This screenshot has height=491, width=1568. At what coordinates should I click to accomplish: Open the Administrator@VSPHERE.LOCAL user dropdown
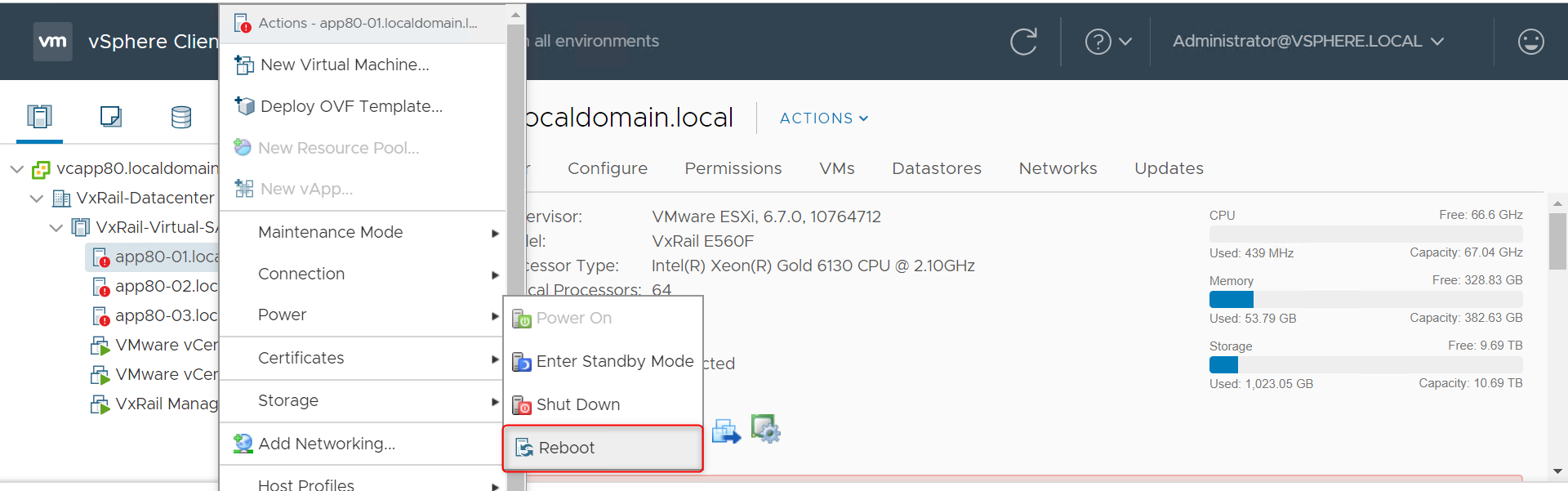tap(1307, 41)
